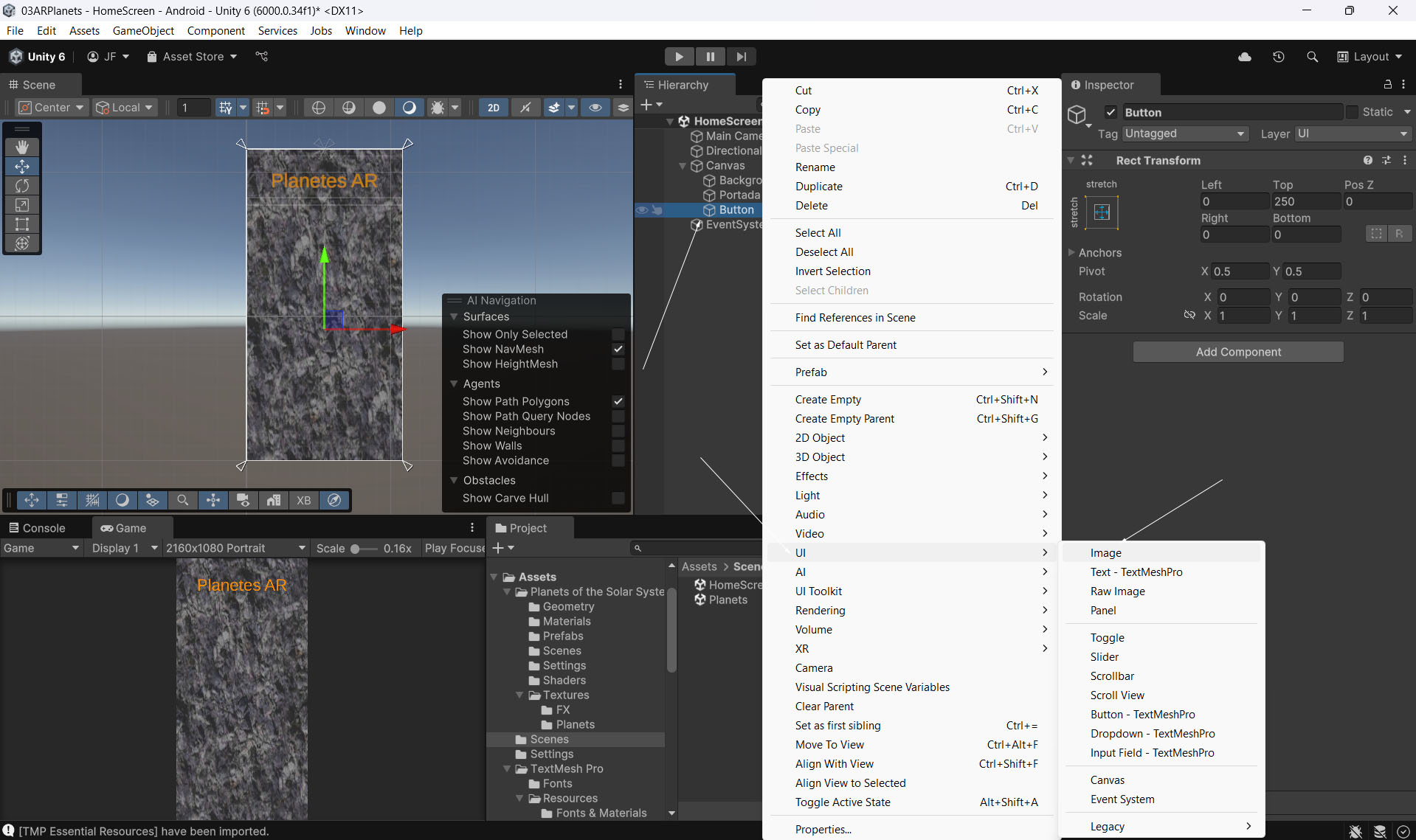
Task: Click the anchor preset stretch icon
Action: (x=1102, y=212)
